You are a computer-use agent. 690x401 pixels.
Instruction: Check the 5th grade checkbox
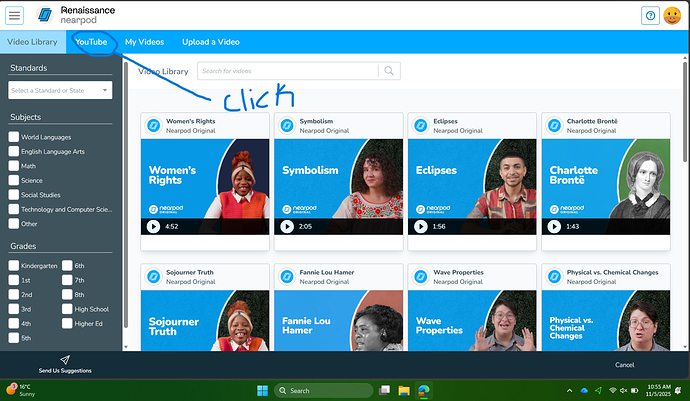(x=14, y=338)
